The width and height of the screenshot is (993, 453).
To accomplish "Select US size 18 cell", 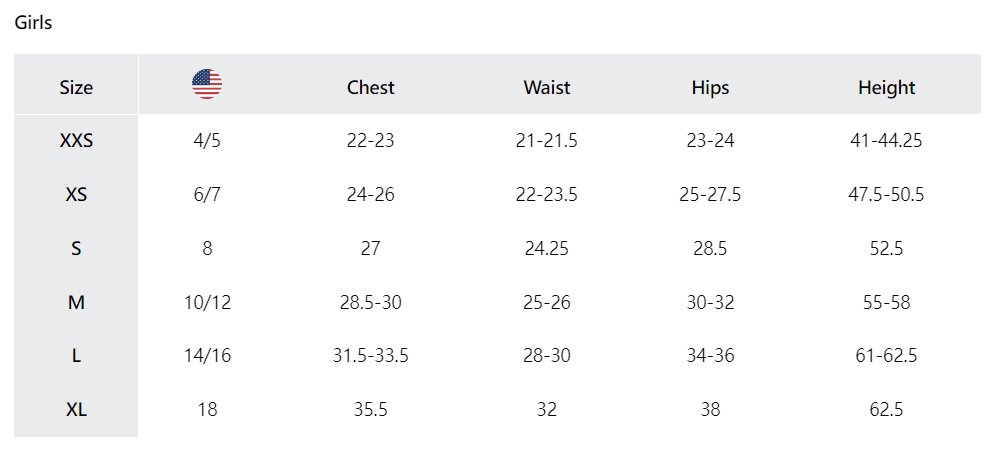I will point(207,410).
